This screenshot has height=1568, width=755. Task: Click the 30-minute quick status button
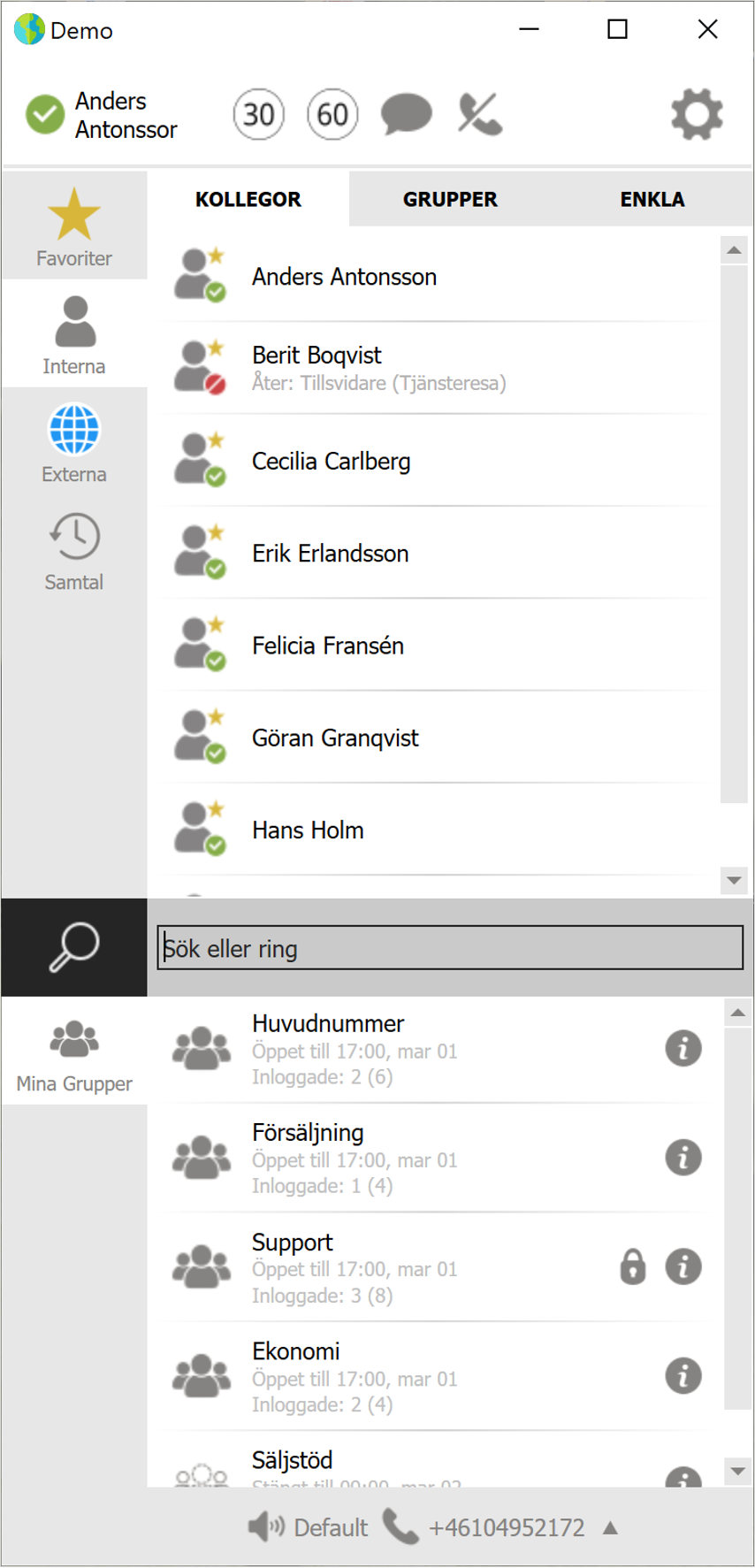(259, 114)
